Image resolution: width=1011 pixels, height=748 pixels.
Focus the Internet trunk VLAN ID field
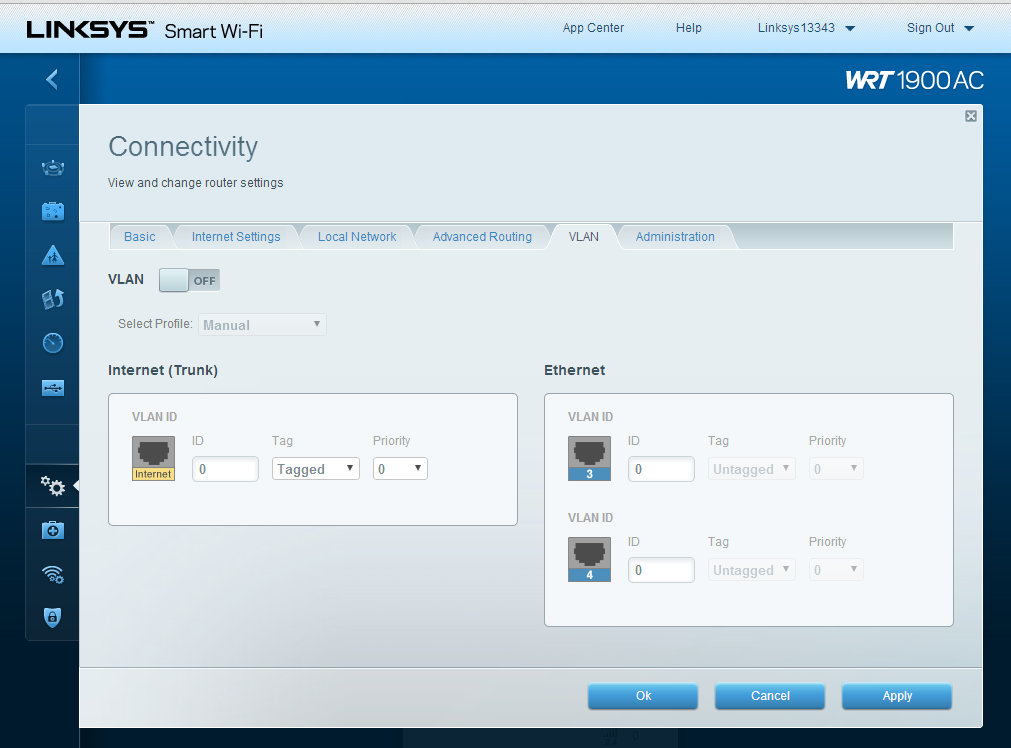click(x=225, y=469)
